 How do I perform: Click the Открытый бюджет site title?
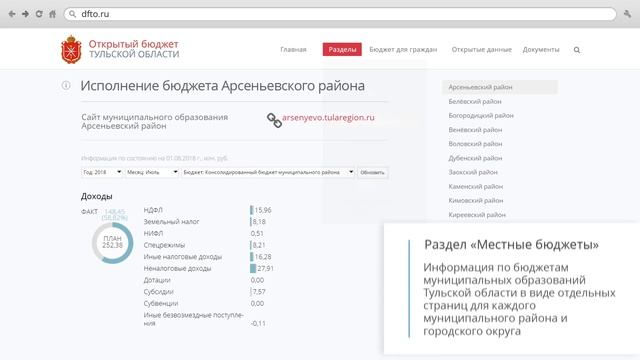coord(133,44)
